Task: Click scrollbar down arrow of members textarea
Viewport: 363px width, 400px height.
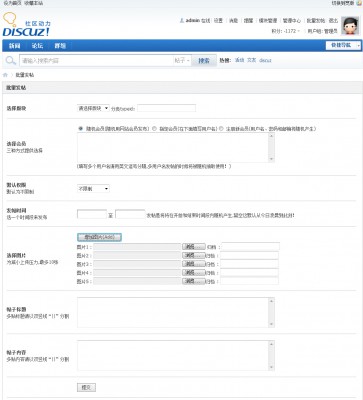Action: pyautogui.click(x=271, y=159)
